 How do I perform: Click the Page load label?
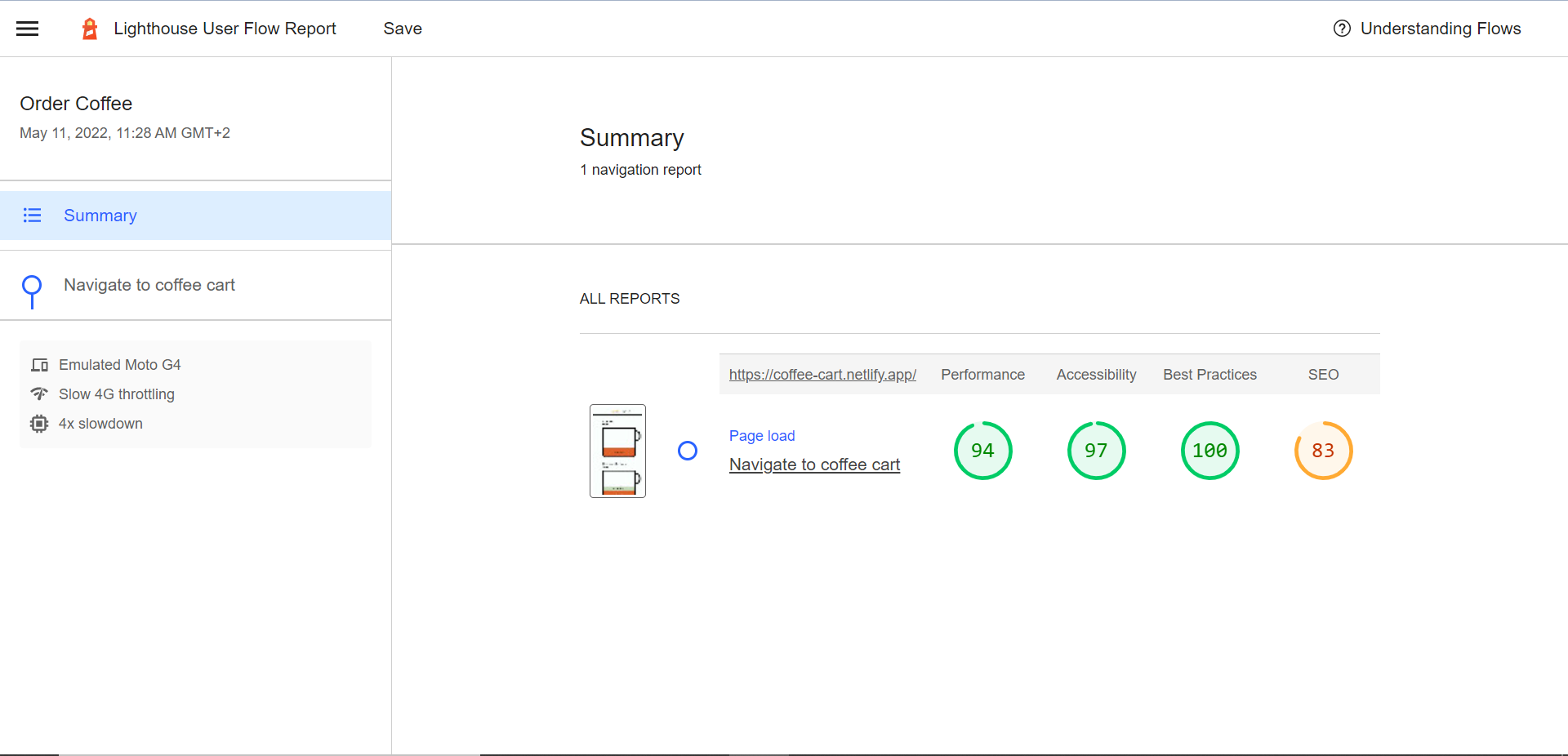[762, 436]
